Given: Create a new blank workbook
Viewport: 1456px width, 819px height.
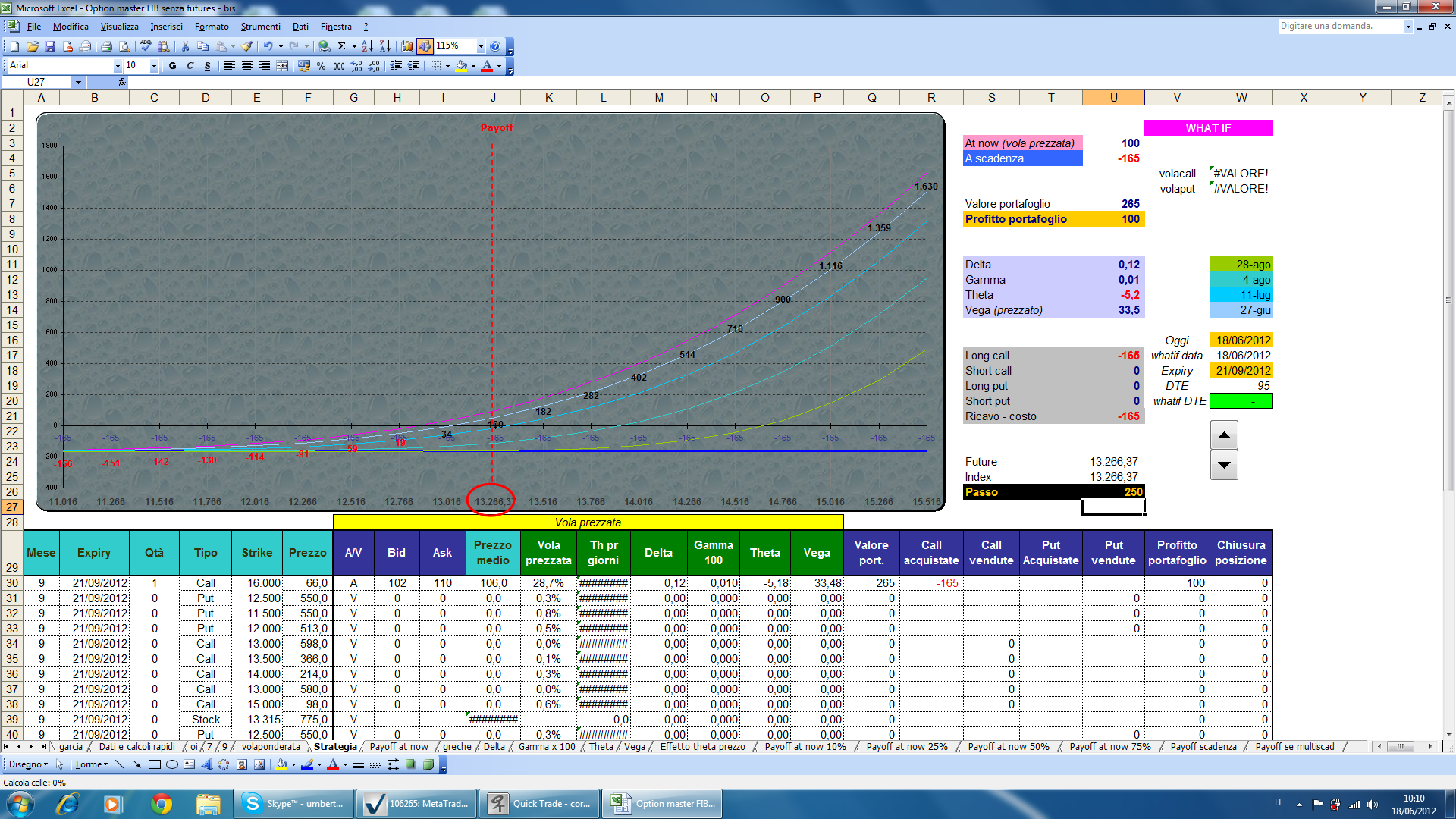Looking at the screenshot, I should 14,46.
